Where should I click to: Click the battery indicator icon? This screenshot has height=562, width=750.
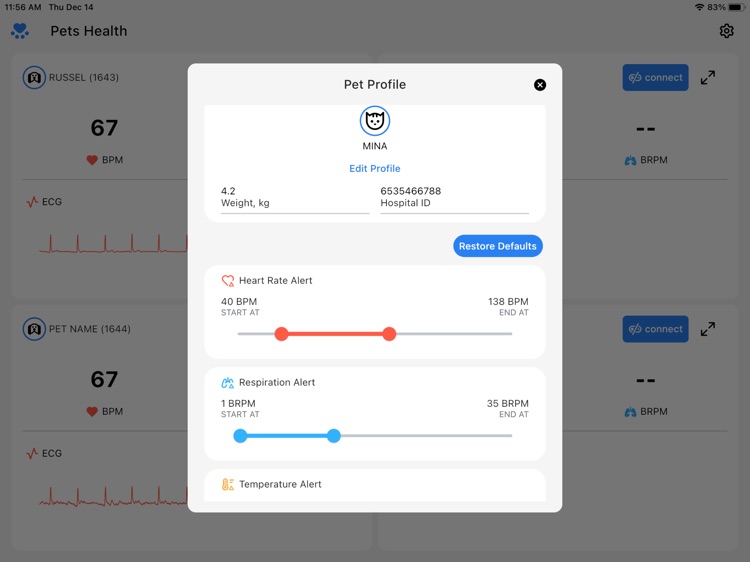[737, 7]
